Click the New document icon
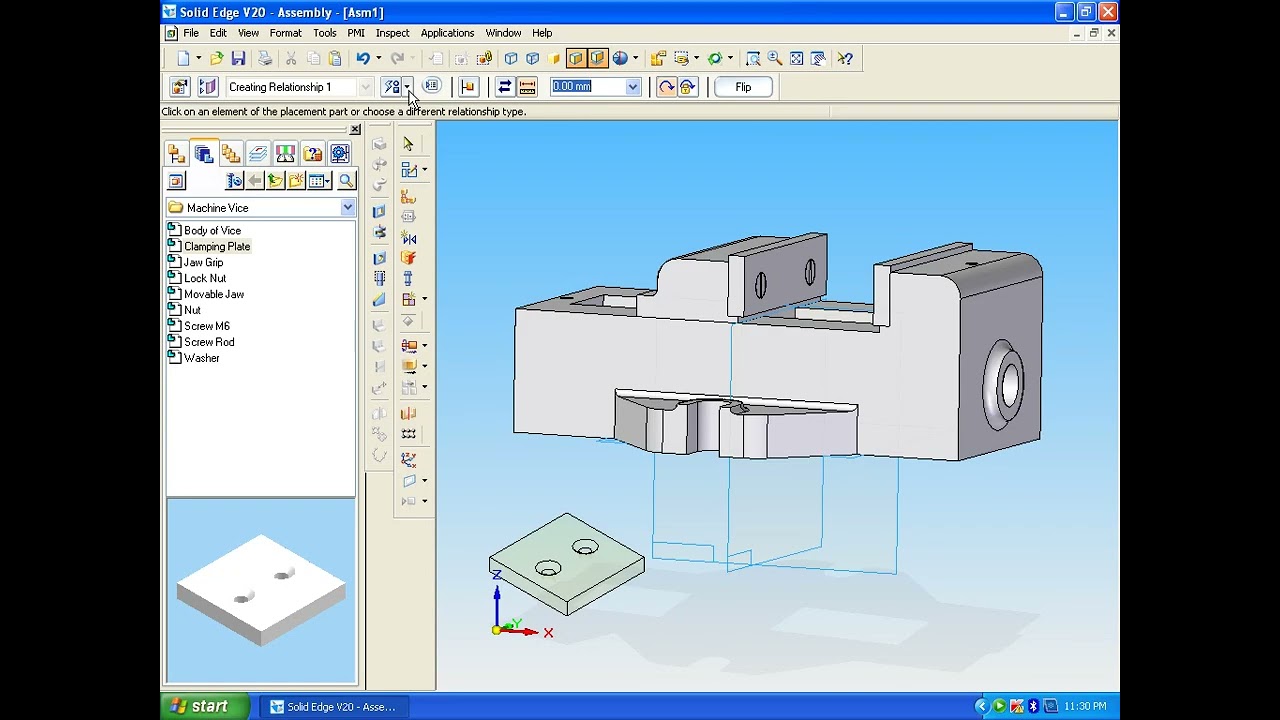 183,59
